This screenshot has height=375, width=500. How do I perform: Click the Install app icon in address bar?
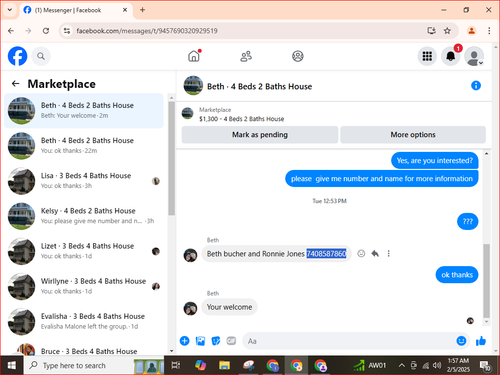coord(431,31)
